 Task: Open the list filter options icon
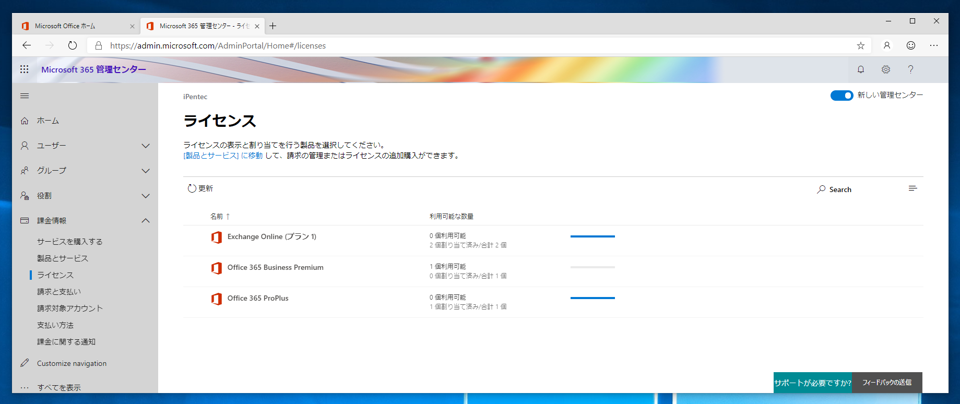pos(912,189)
